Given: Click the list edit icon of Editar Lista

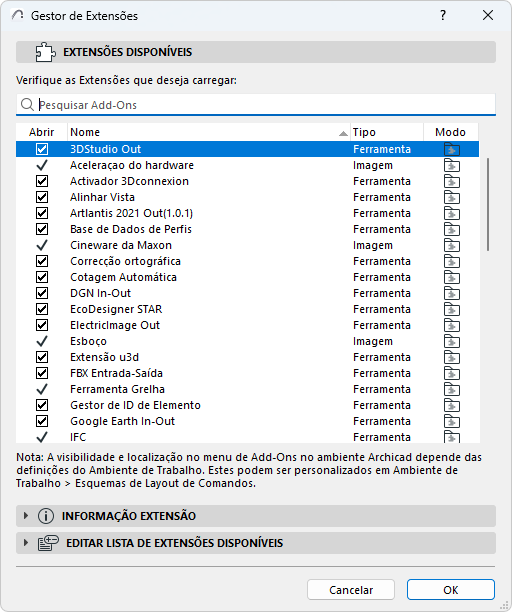Looking at the screenshot, I should coord(48,543).
